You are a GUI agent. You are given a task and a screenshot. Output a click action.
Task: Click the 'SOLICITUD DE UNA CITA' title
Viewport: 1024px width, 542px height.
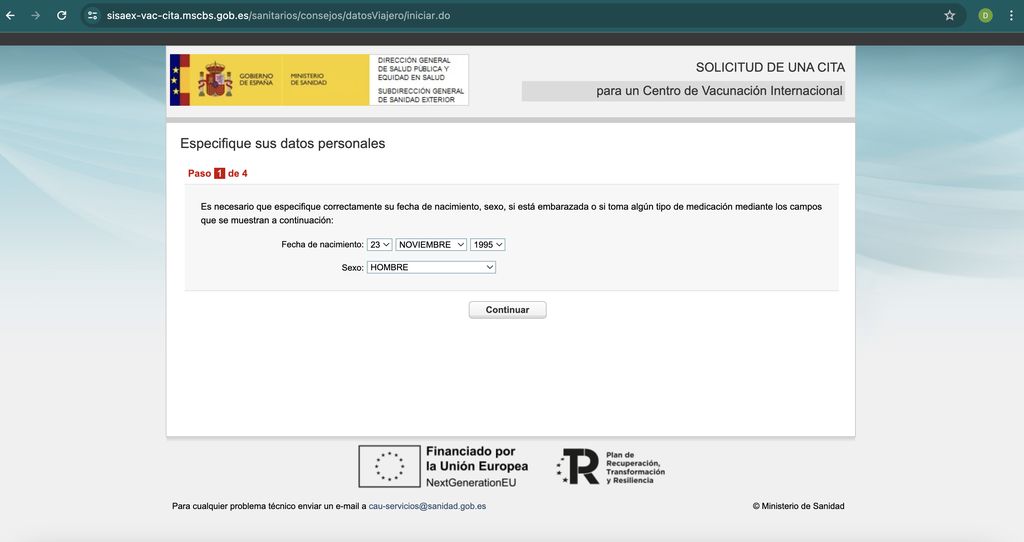point(770,67)
